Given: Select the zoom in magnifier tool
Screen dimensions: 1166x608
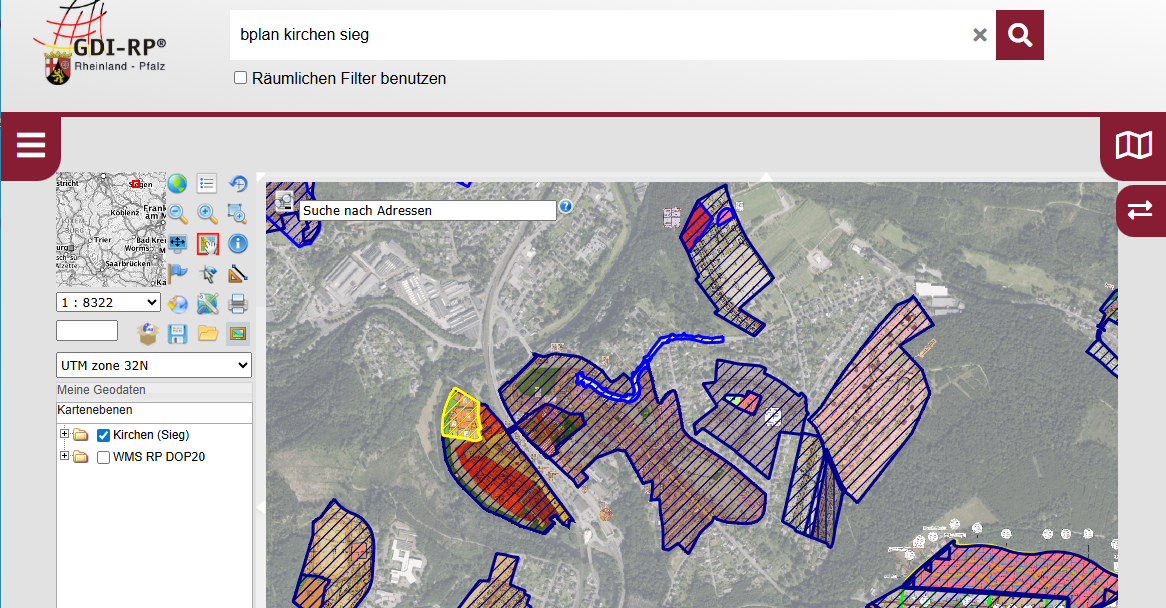Looking at the screenshot, I should [x=207, y=213].
